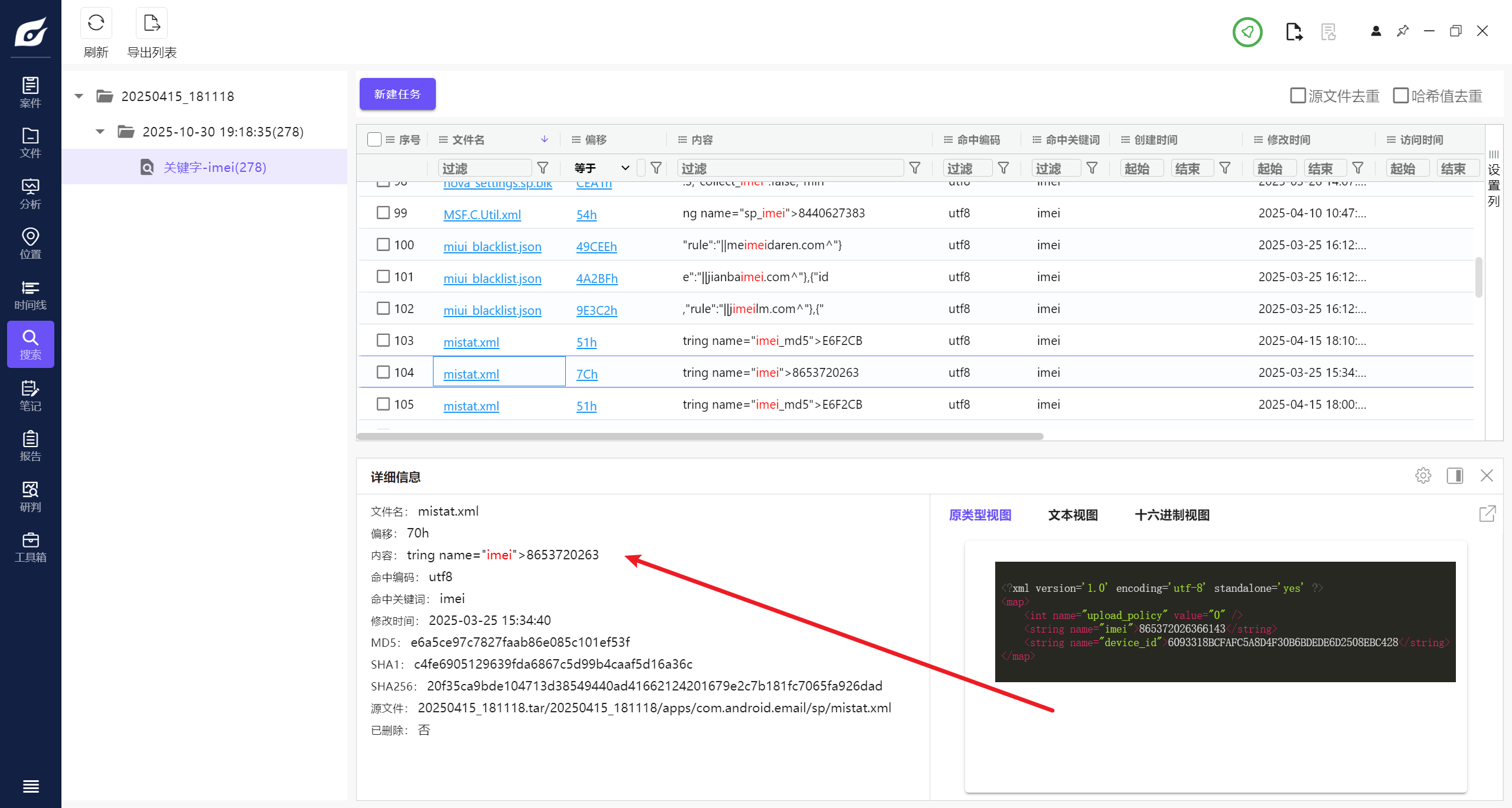Open the Location (位置) sidebar section
The width and height of the screenshot is (1512, 808).
pyautogui.click(x=30, y=244)
